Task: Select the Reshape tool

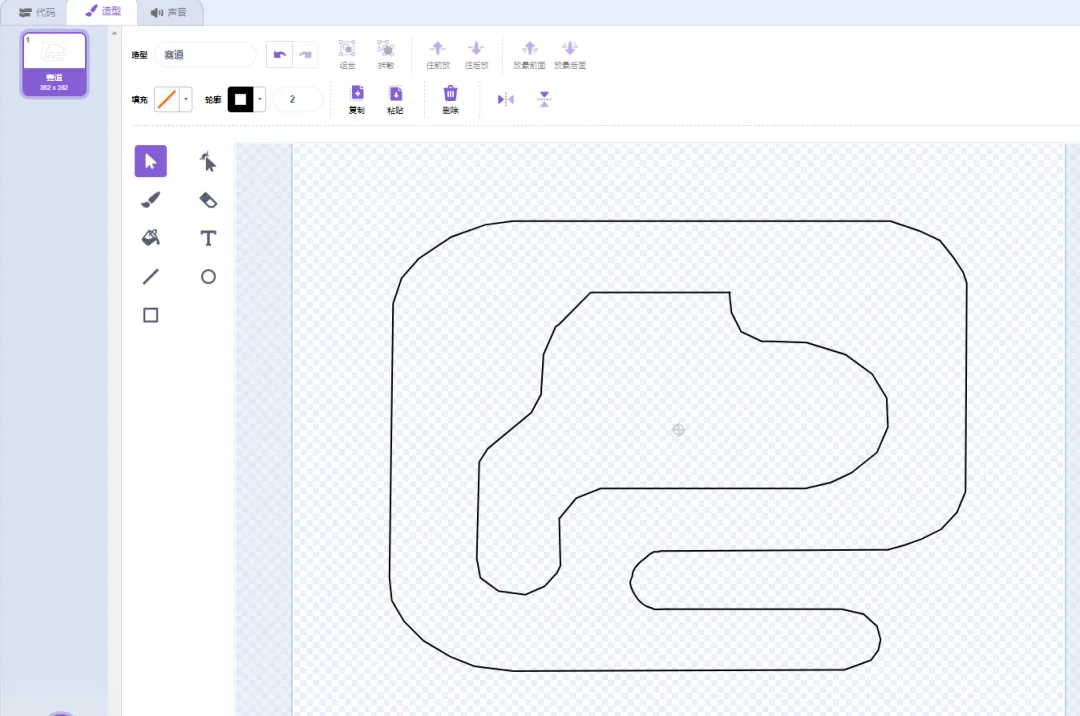Action: point(208,161)
